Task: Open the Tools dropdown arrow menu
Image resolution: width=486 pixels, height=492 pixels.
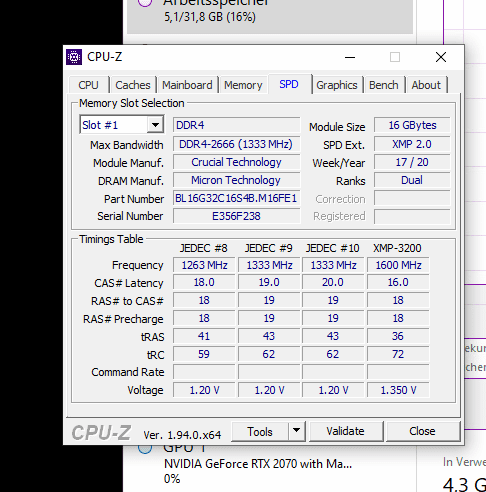Action: [296, 431]
